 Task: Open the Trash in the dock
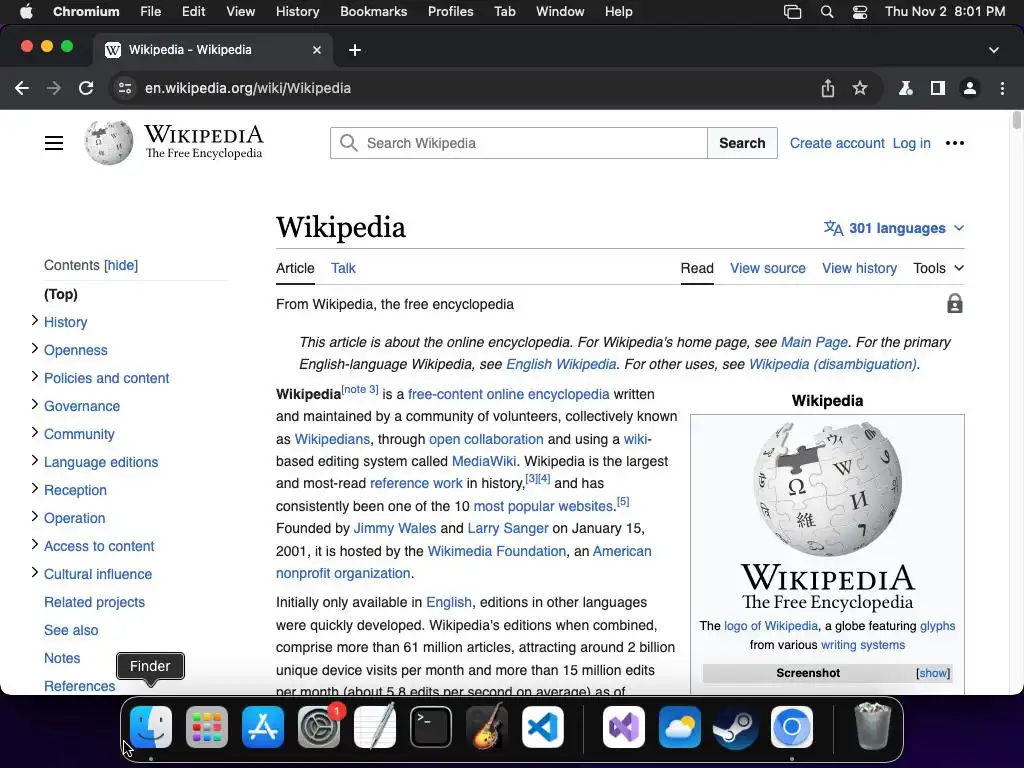(872, 727)
